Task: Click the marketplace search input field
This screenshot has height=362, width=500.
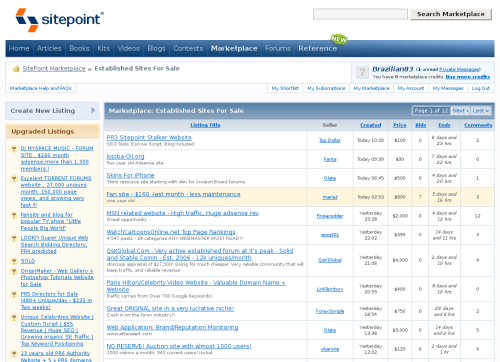Action: (x=360, y=14)
